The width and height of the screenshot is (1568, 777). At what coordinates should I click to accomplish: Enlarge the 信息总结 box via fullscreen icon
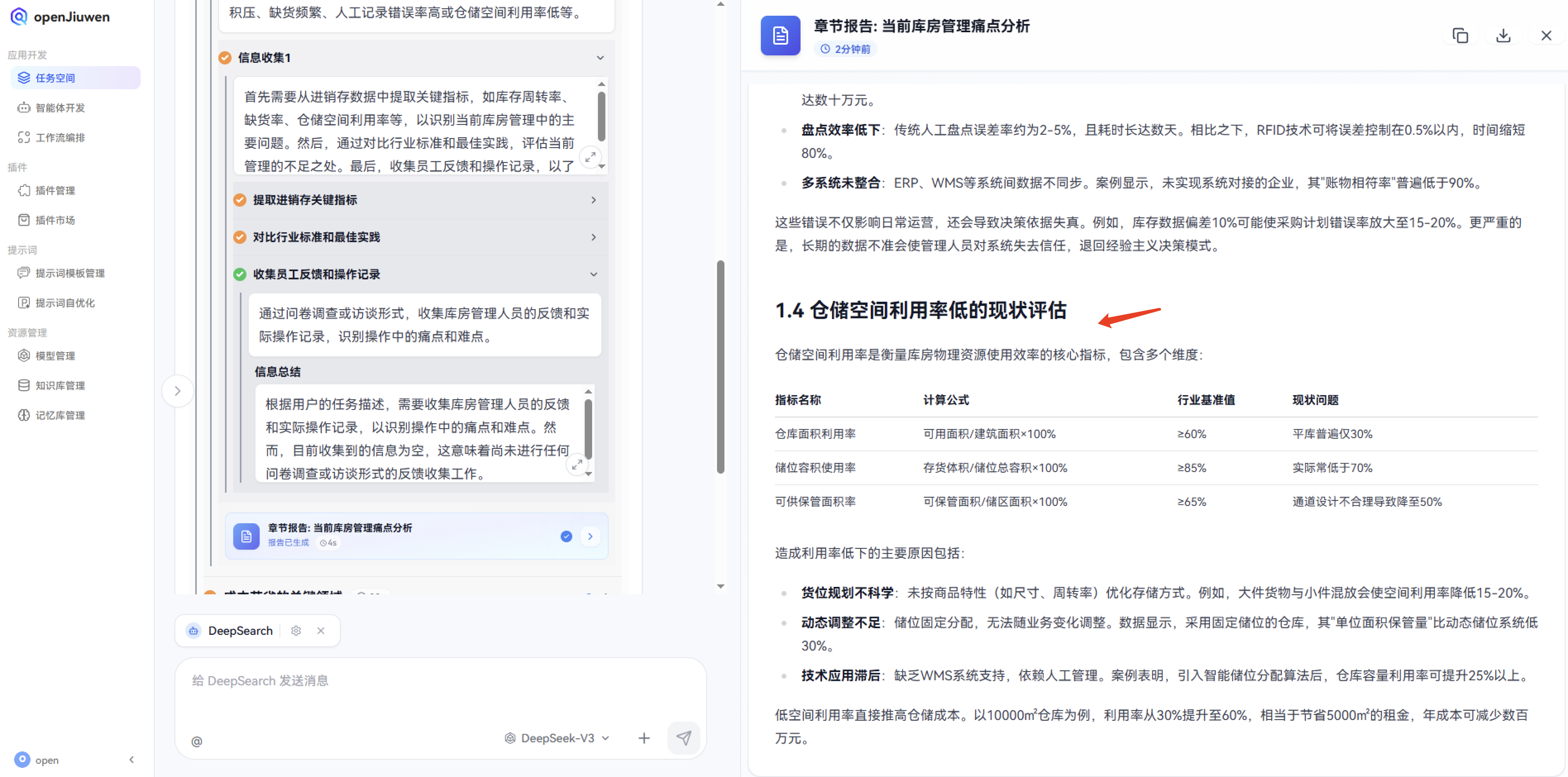(577, 464)
